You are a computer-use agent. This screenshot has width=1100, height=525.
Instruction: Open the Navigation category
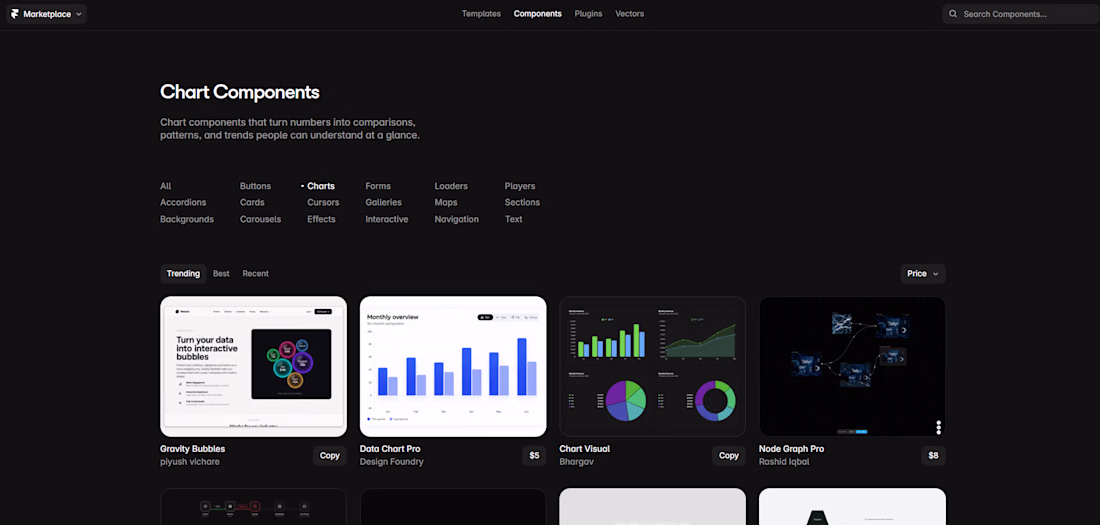[x=457, y=219]
